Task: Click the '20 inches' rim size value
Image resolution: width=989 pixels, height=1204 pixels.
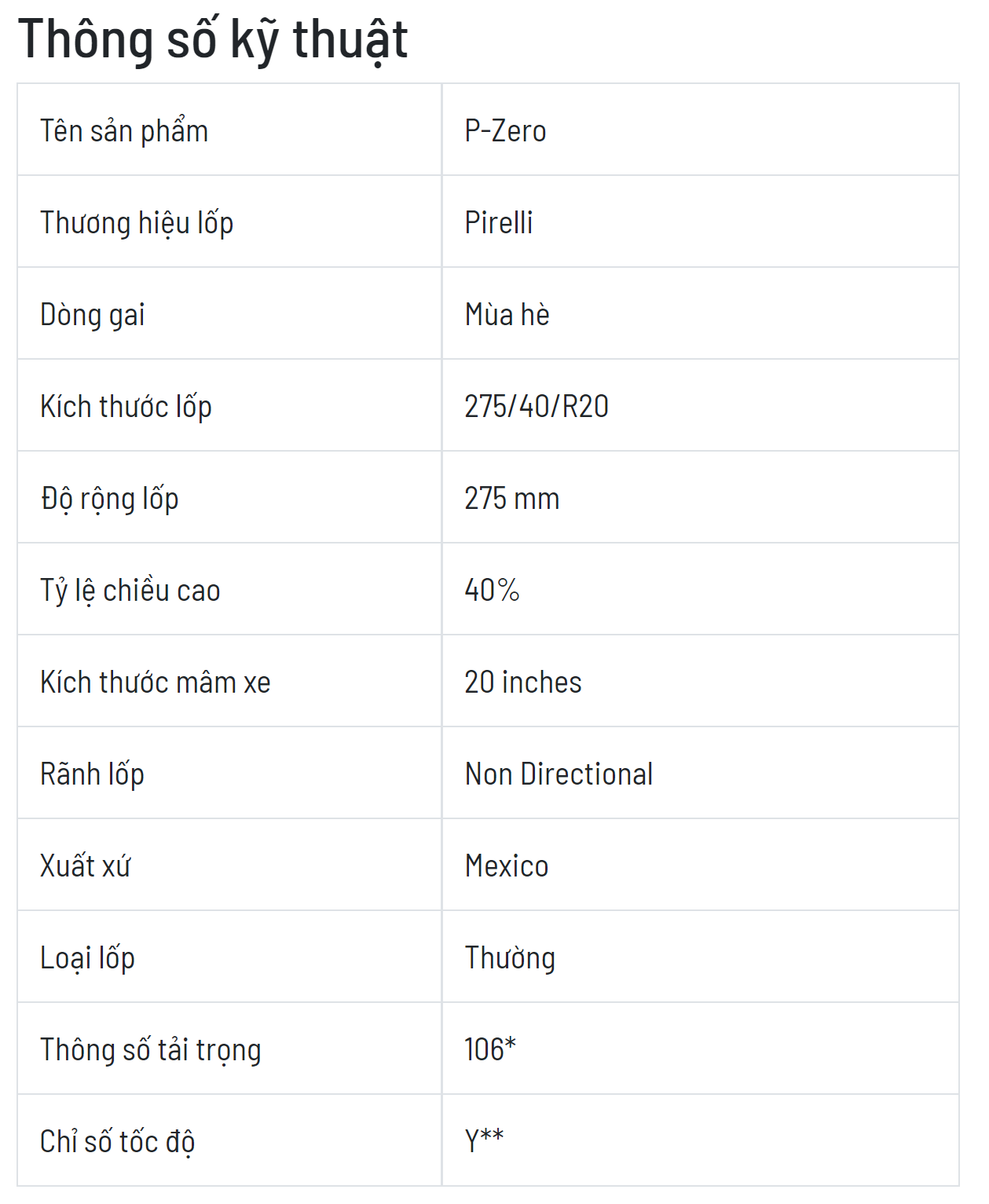Action: (523, 682)
